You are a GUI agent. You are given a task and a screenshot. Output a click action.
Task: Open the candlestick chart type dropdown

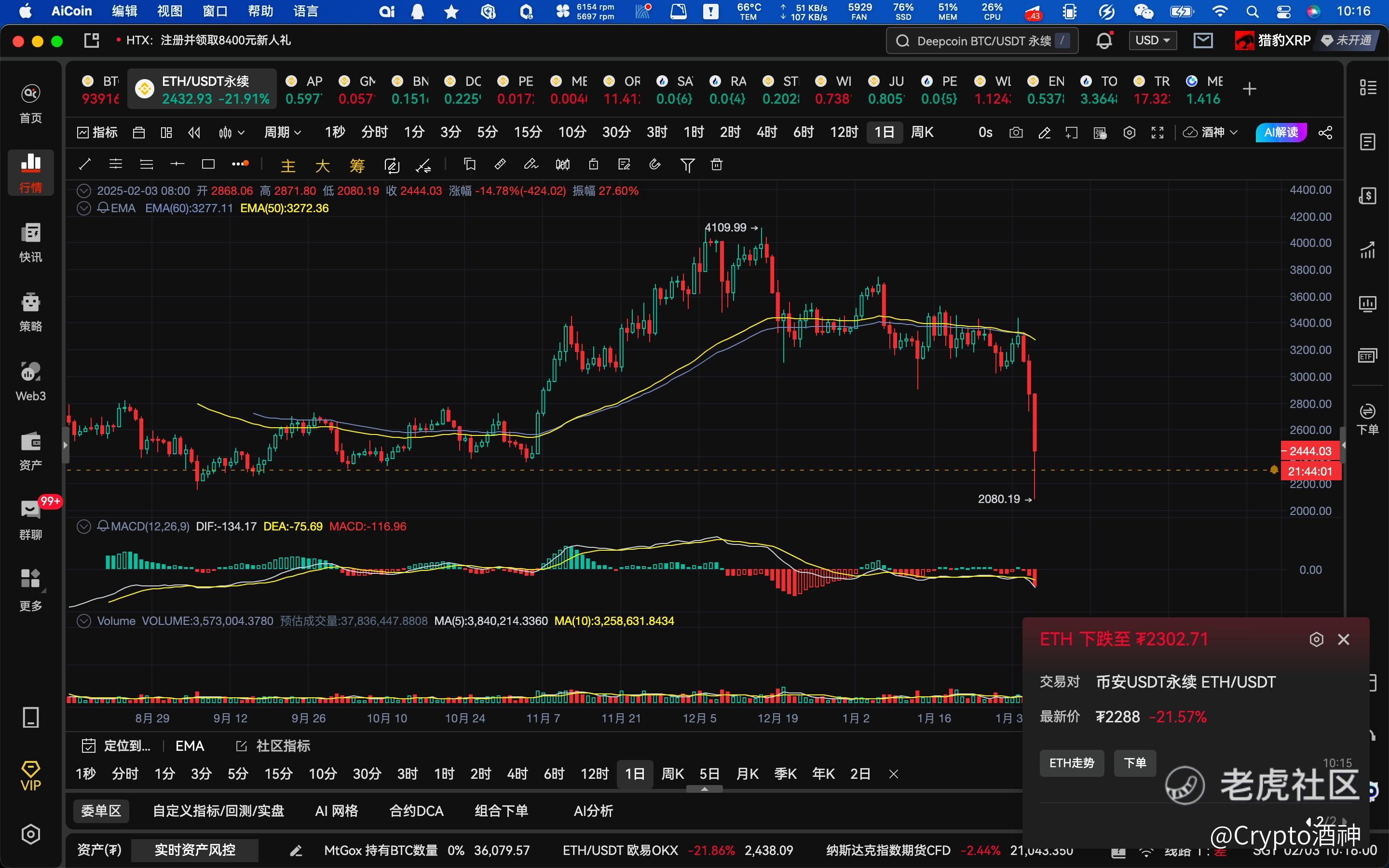click(x=231, y=133)
